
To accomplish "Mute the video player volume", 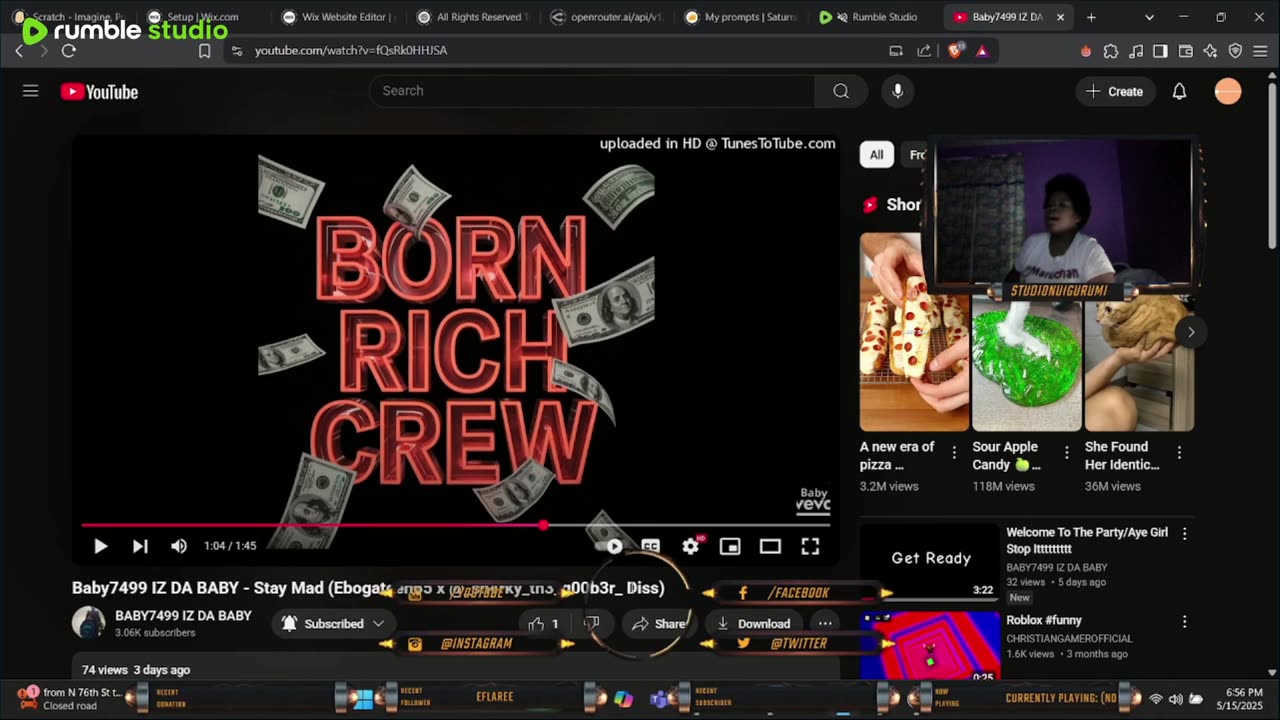I will [179, 546].
